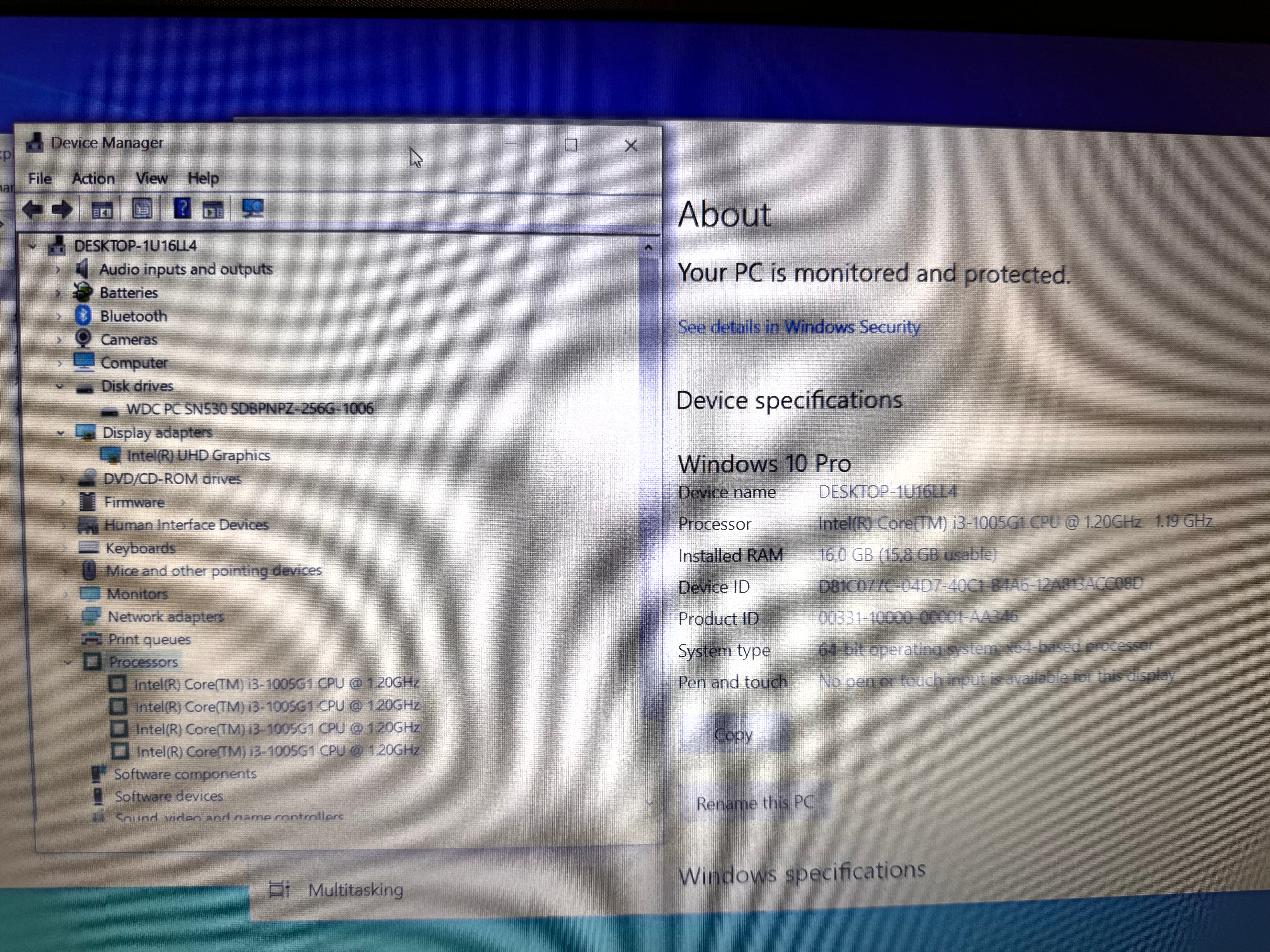Click the Display adapters category icon
Image resolution: width=1270 pixels, height=952 pixels.
[x=86, y=433]
